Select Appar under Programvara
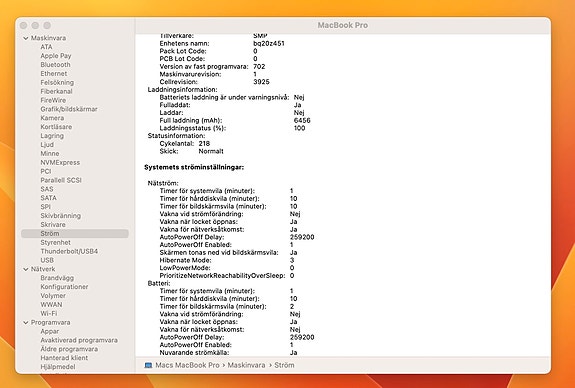 coord(50,331)
